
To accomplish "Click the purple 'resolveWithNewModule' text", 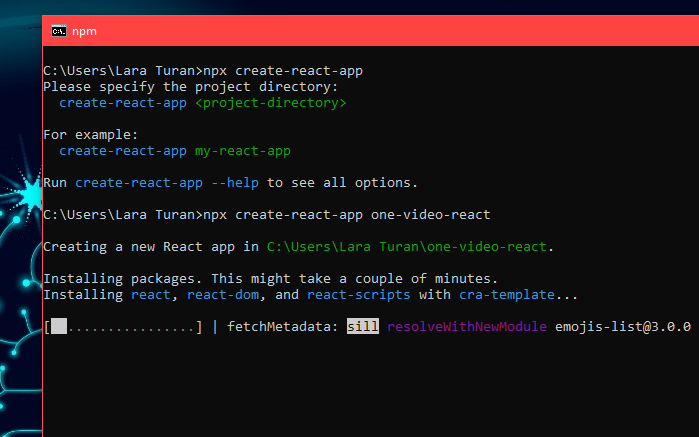I will pos(467,327).
